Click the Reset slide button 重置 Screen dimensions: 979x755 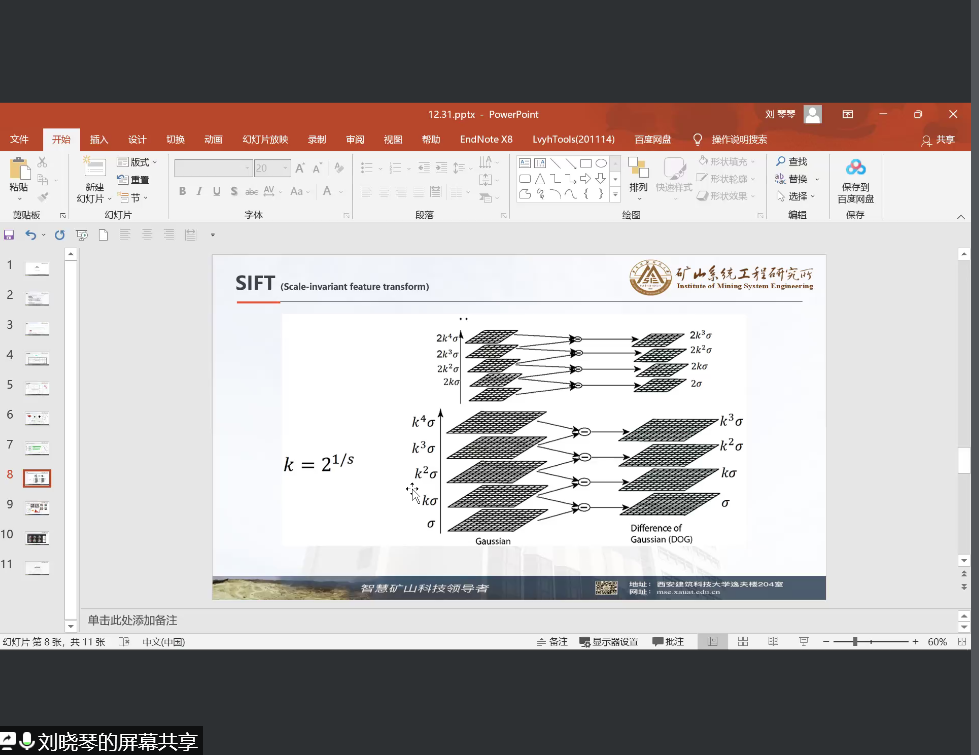133,180
